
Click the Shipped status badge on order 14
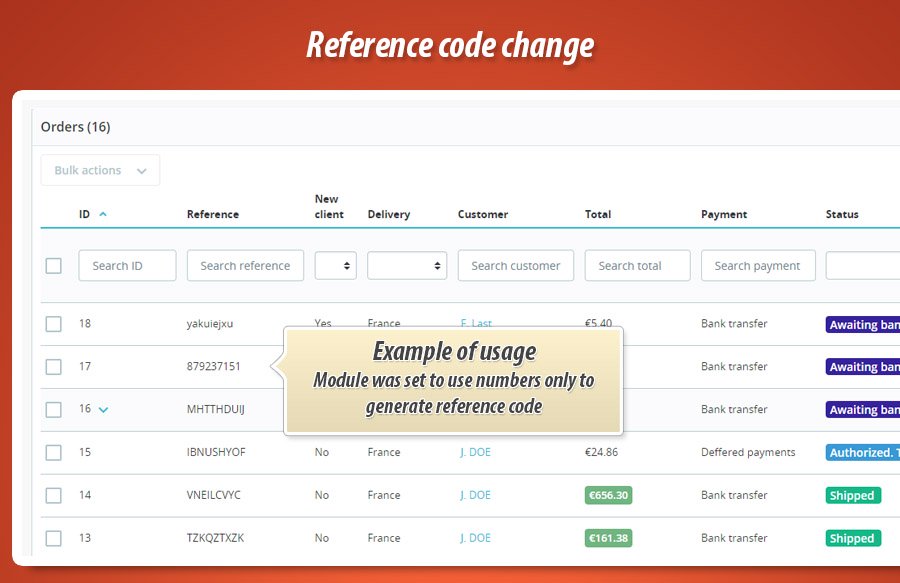coord(852,495)
